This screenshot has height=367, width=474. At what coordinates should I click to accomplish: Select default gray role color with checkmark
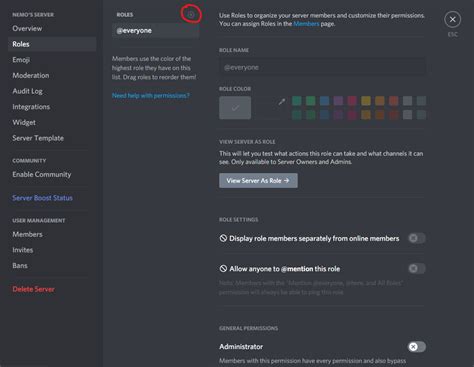[235, 108]
